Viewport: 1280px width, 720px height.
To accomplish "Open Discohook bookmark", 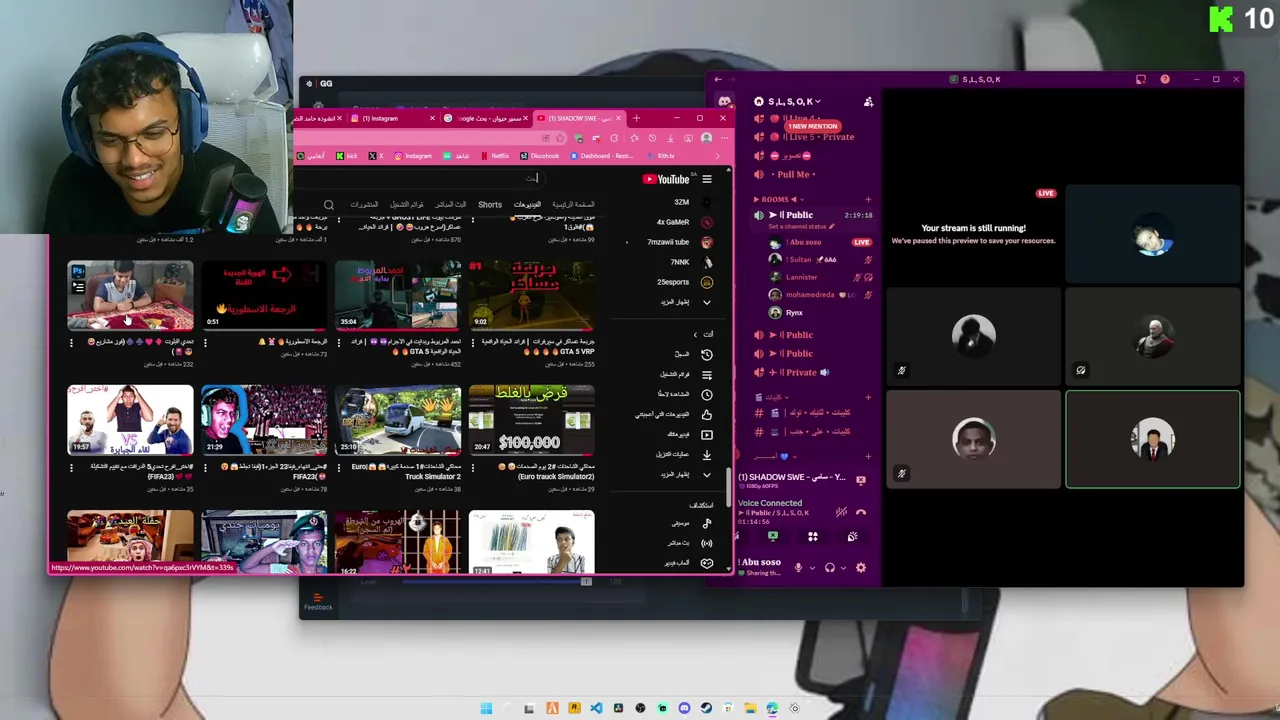I will pos(540,156).
